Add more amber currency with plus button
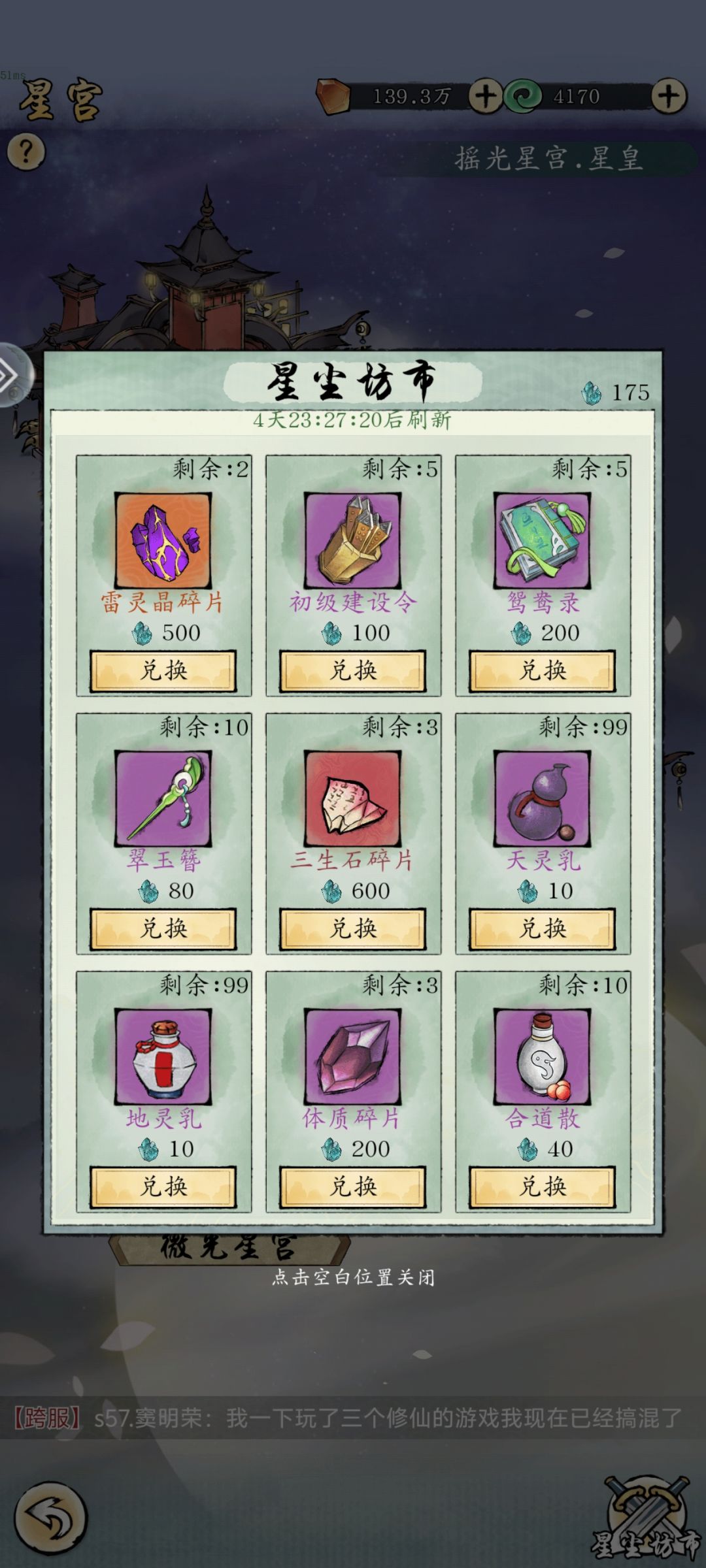Image resolution: width=706 pixels, height=1568 pixels. coord(486,97)
